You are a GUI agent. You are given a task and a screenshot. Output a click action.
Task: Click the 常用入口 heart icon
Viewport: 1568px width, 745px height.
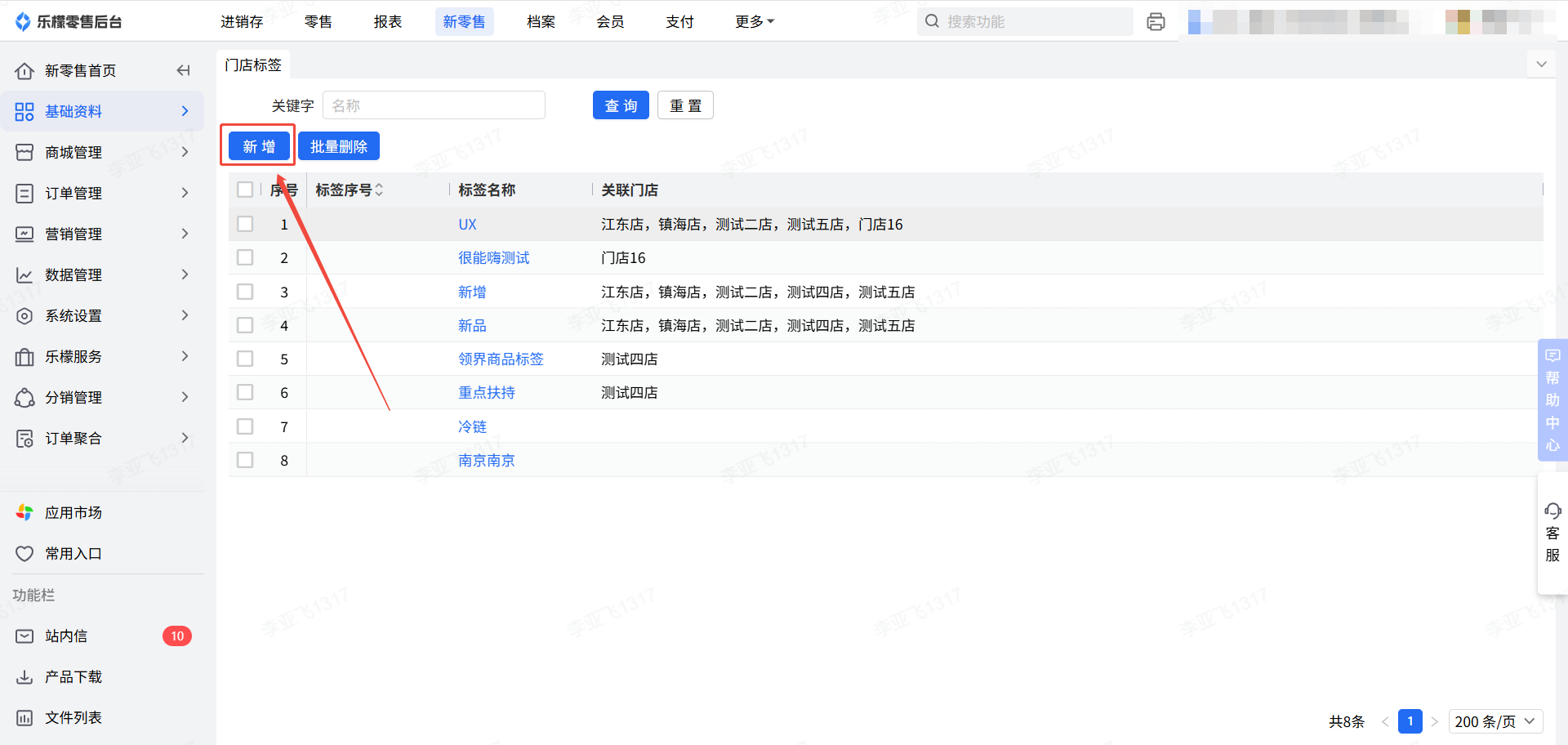pos(24,553)
